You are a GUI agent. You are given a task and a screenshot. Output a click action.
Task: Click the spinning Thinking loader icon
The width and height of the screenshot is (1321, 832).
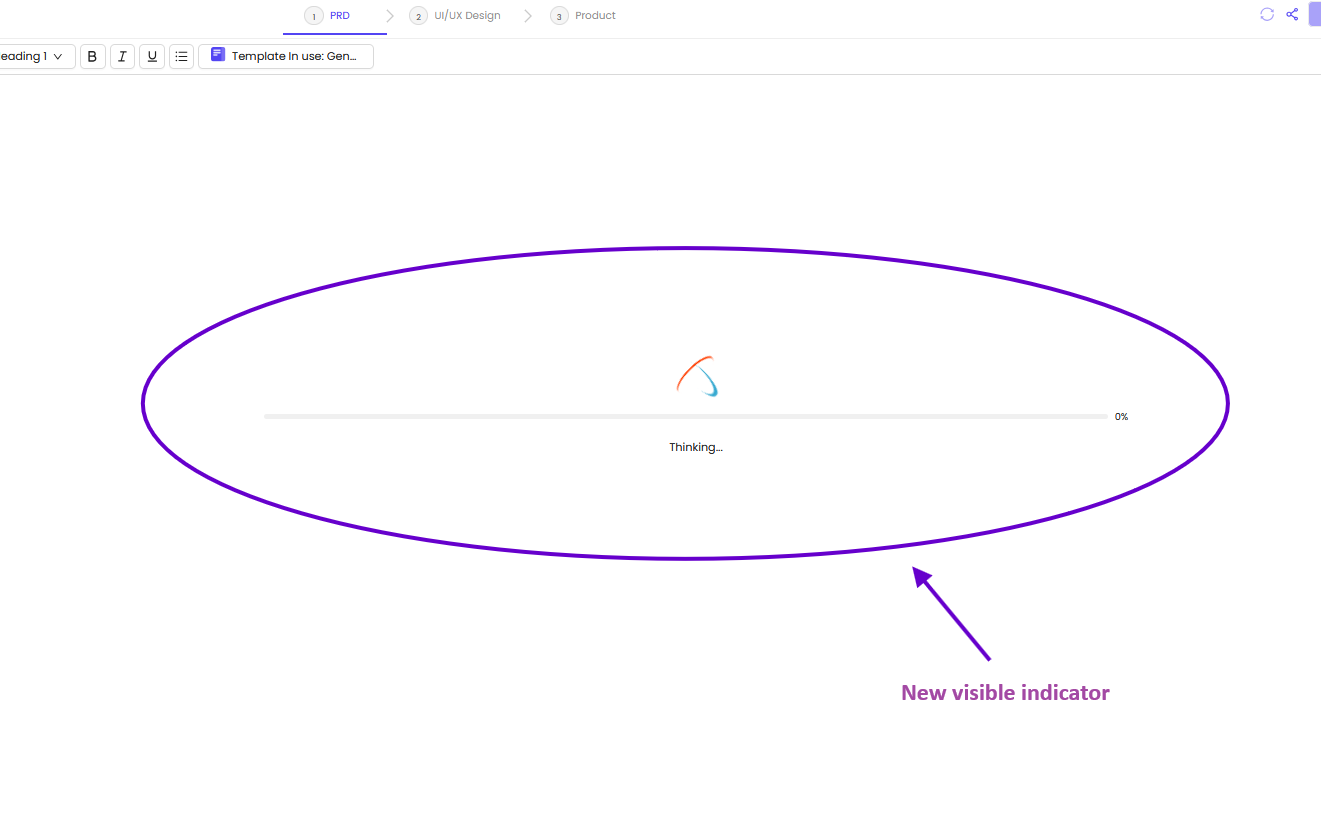pyautogui.click(x=697, y=378)
